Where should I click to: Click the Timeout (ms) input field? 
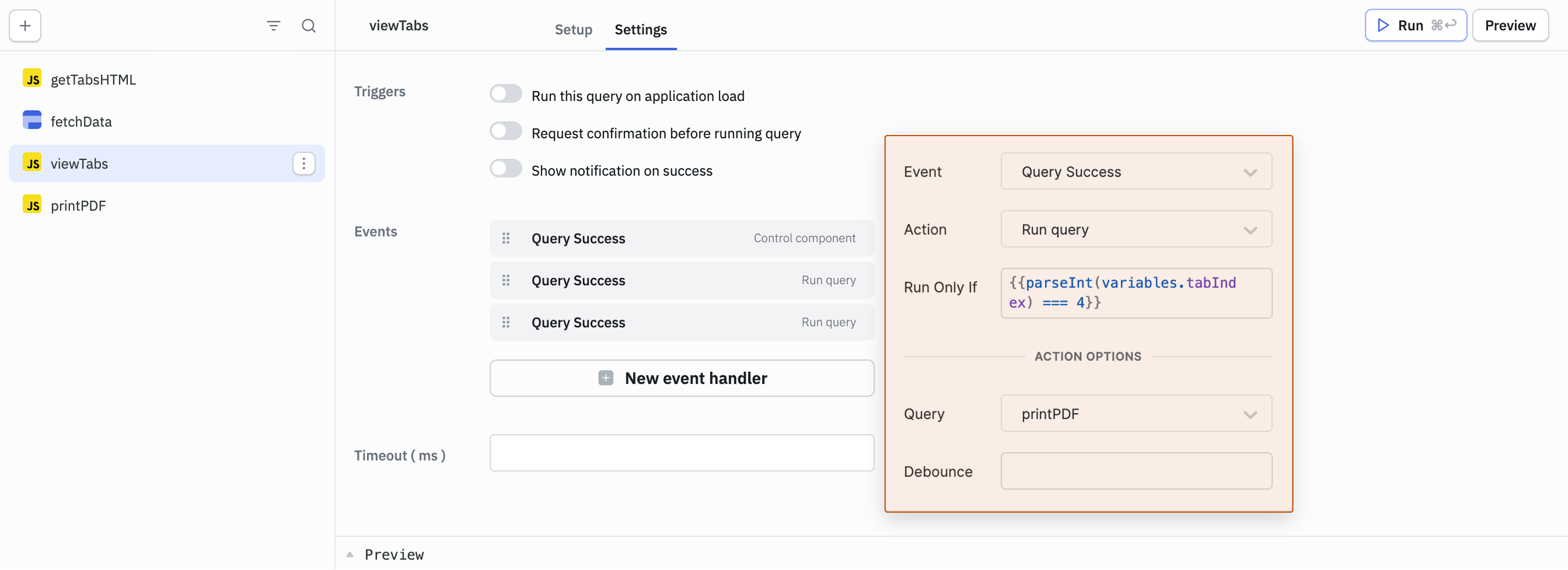click(682, 453)
